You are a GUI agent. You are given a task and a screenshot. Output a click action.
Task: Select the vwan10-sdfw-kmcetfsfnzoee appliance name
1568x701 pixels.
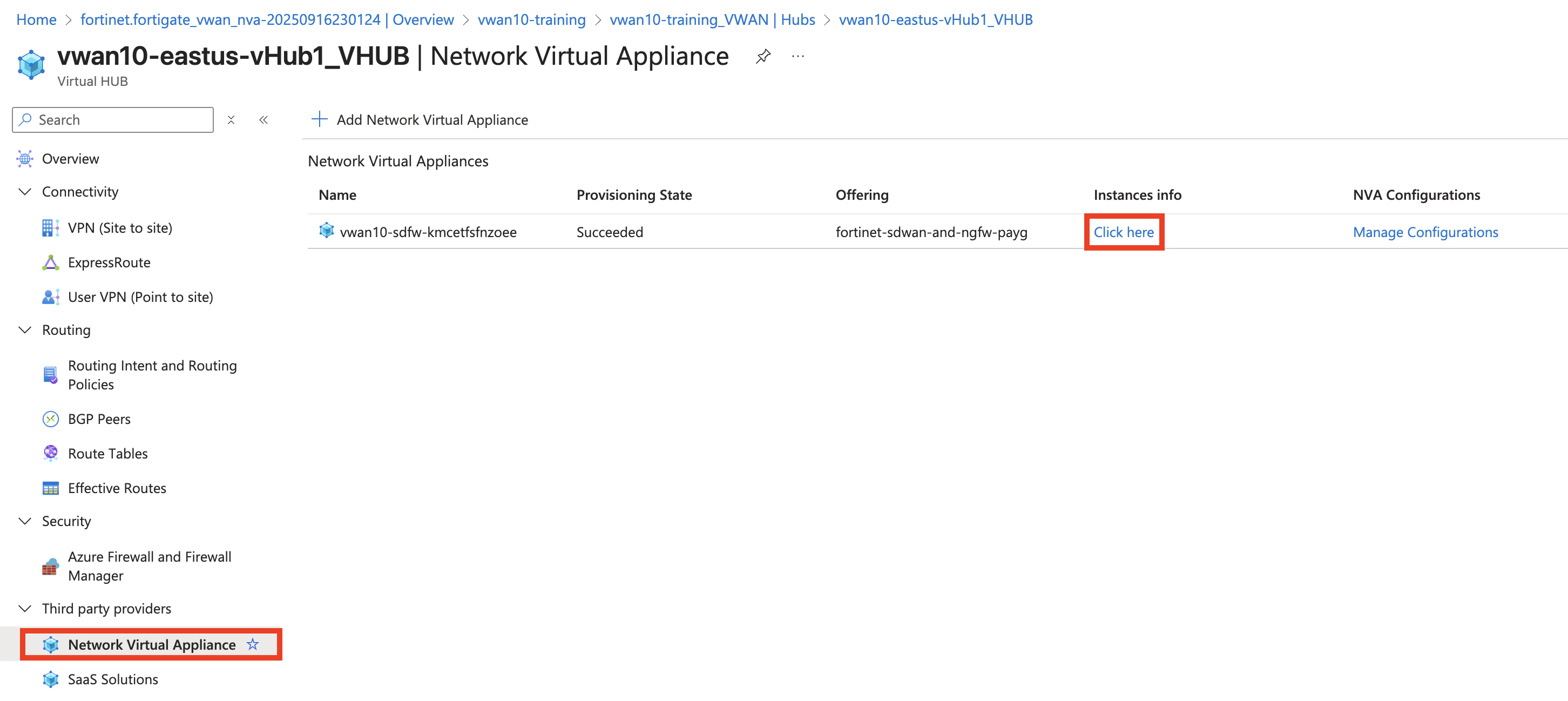(428, 232)
